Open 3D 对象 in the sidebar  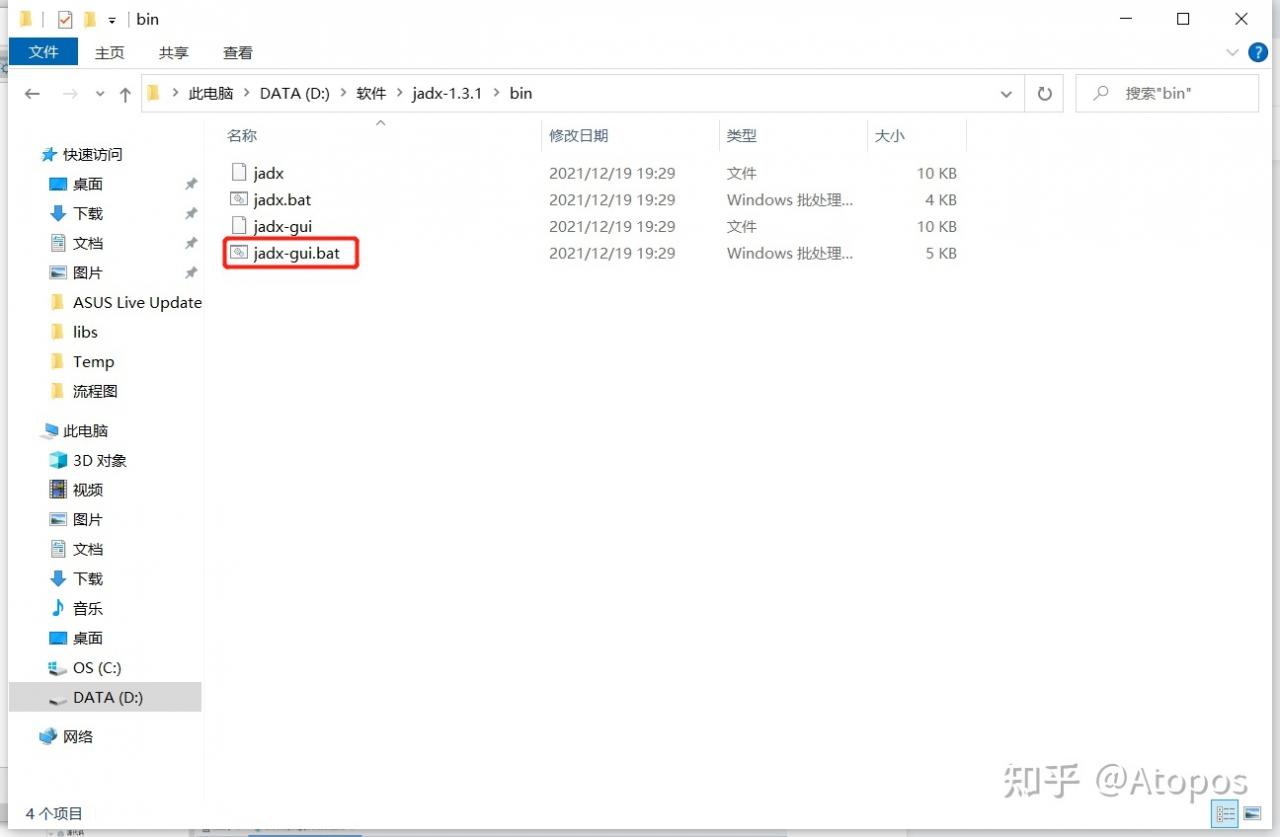tap(100, 461)
